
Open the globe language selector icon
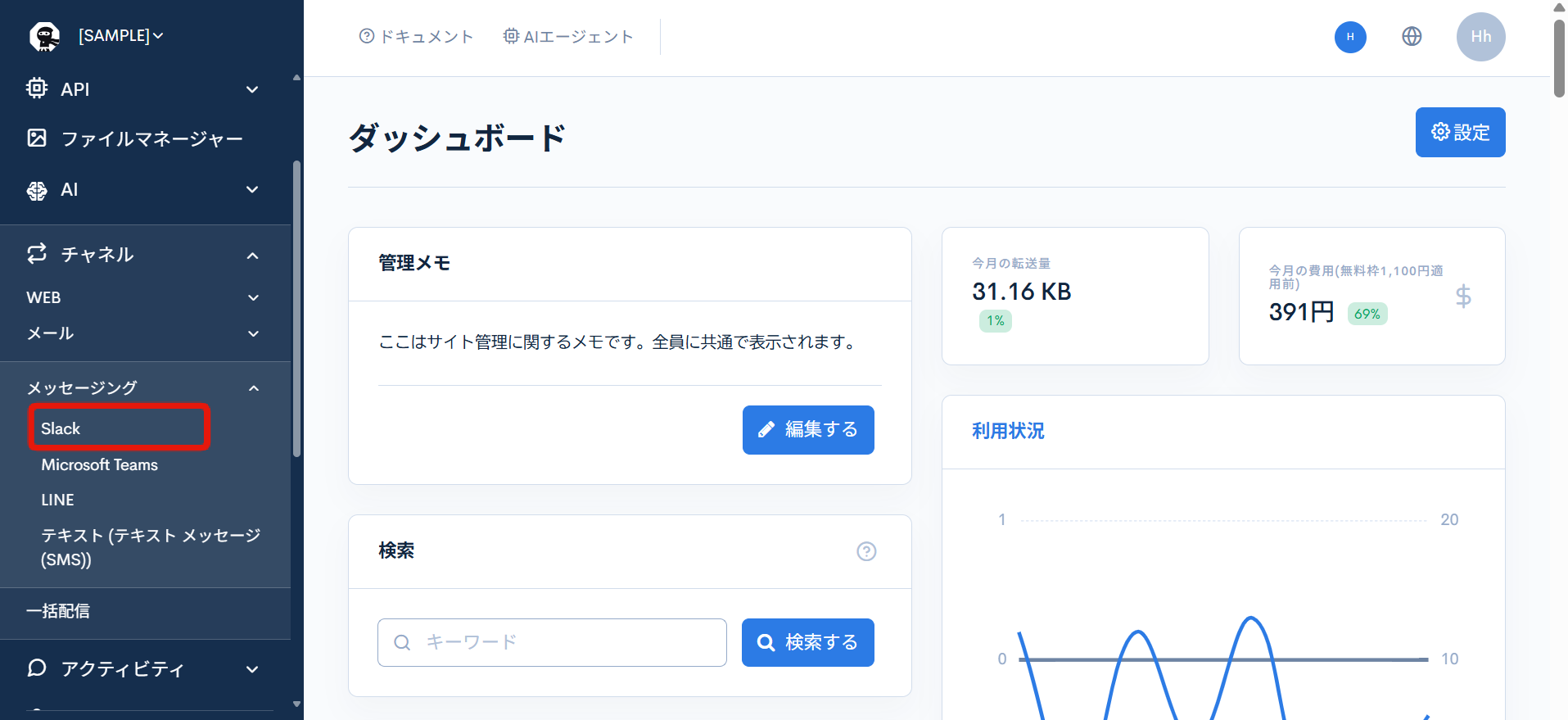click(x=1412, y=36)
